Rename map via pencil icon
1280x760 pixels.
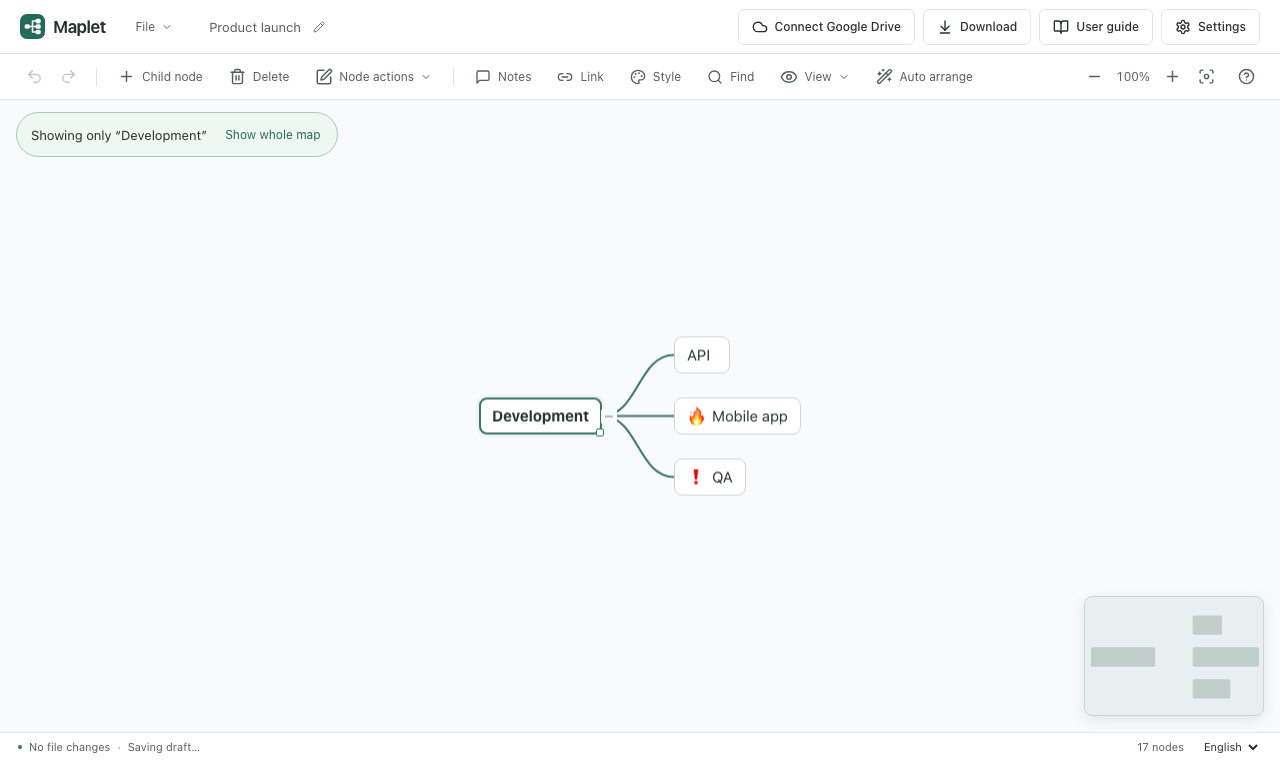tap(319, 27)
